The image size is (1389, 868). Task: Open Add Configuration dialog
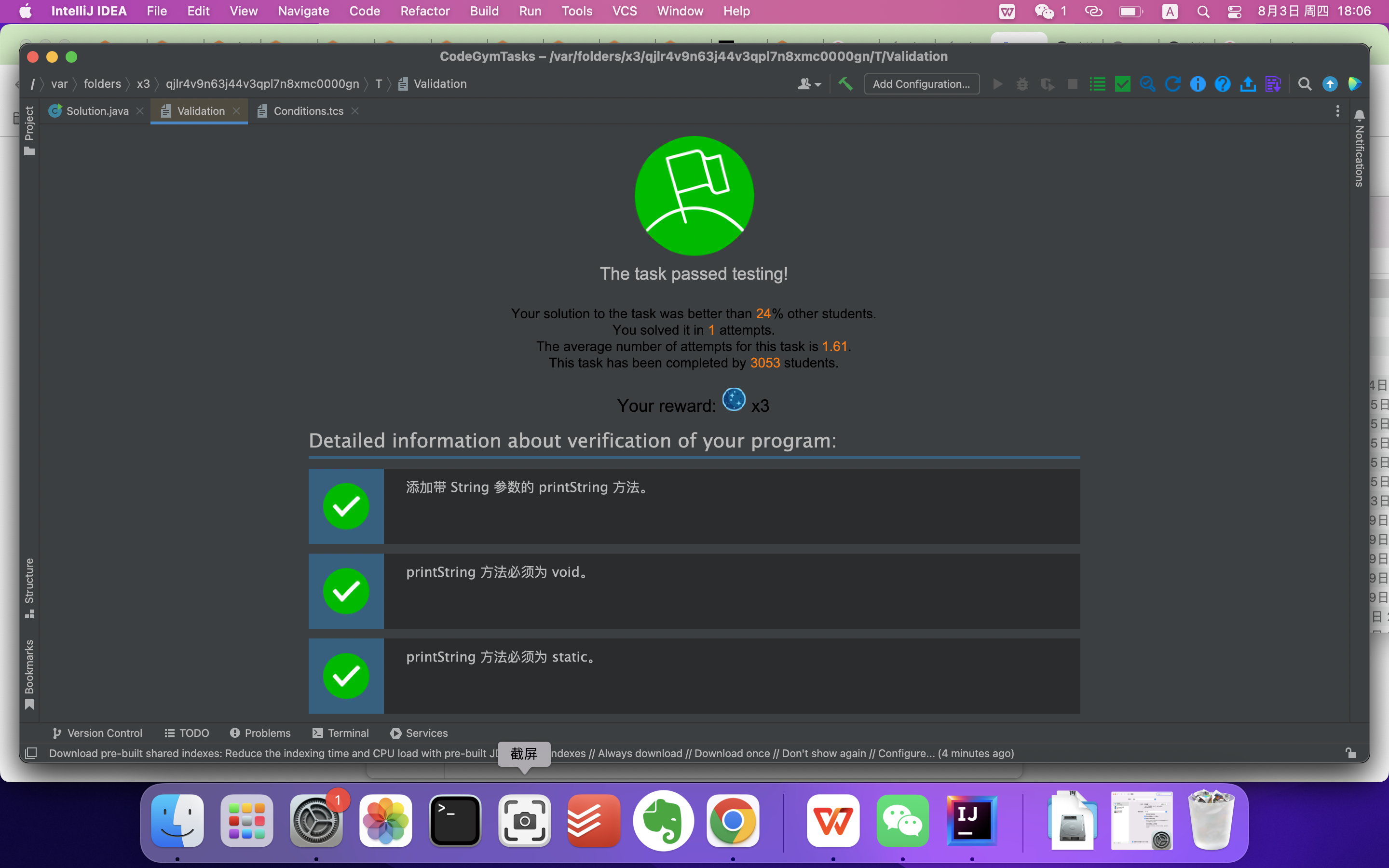pyautogui.click(x=921, y=84)
